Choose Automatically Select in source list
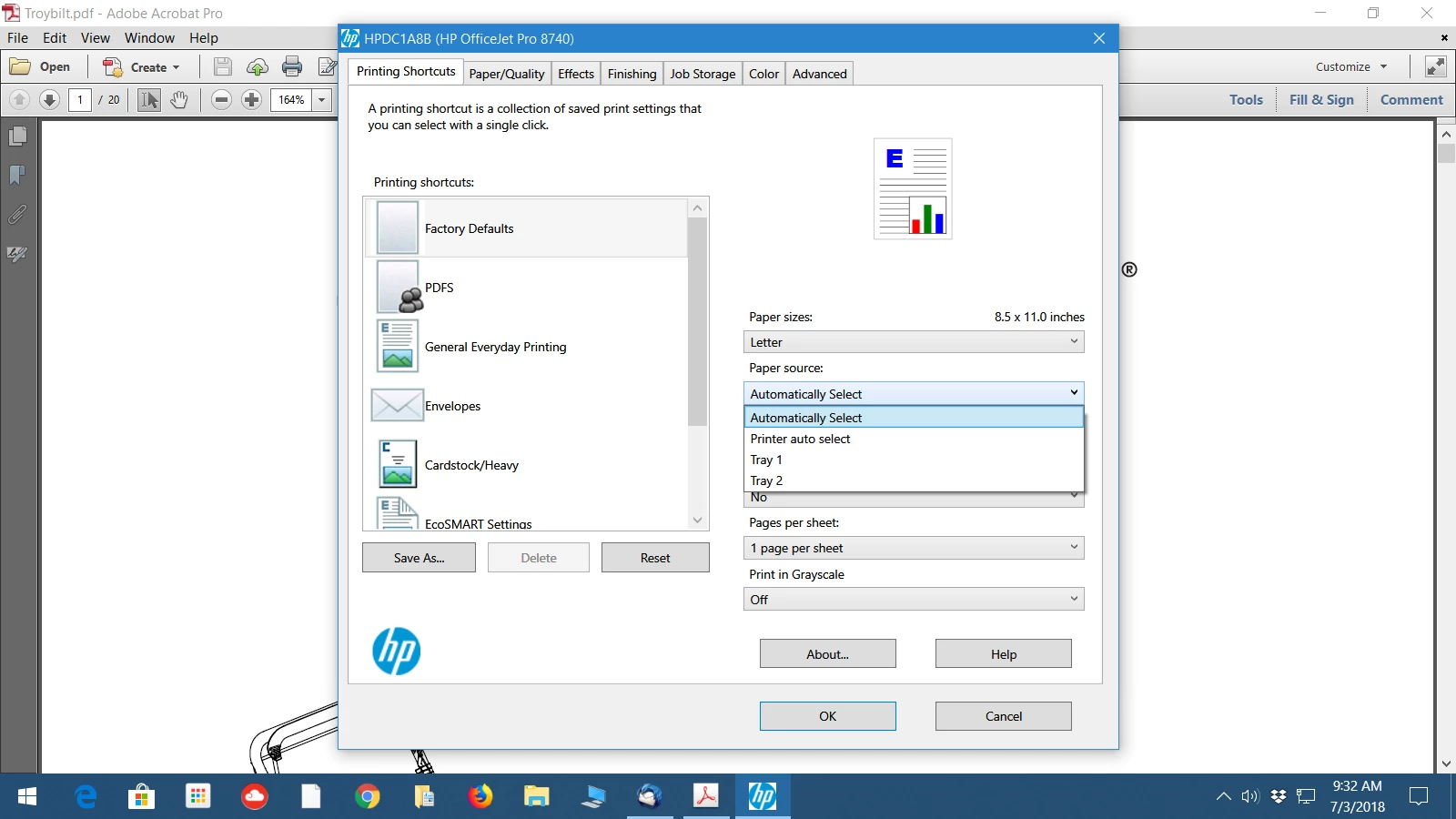This screenshot has width=1456, height=819. [x=914, y=418]
